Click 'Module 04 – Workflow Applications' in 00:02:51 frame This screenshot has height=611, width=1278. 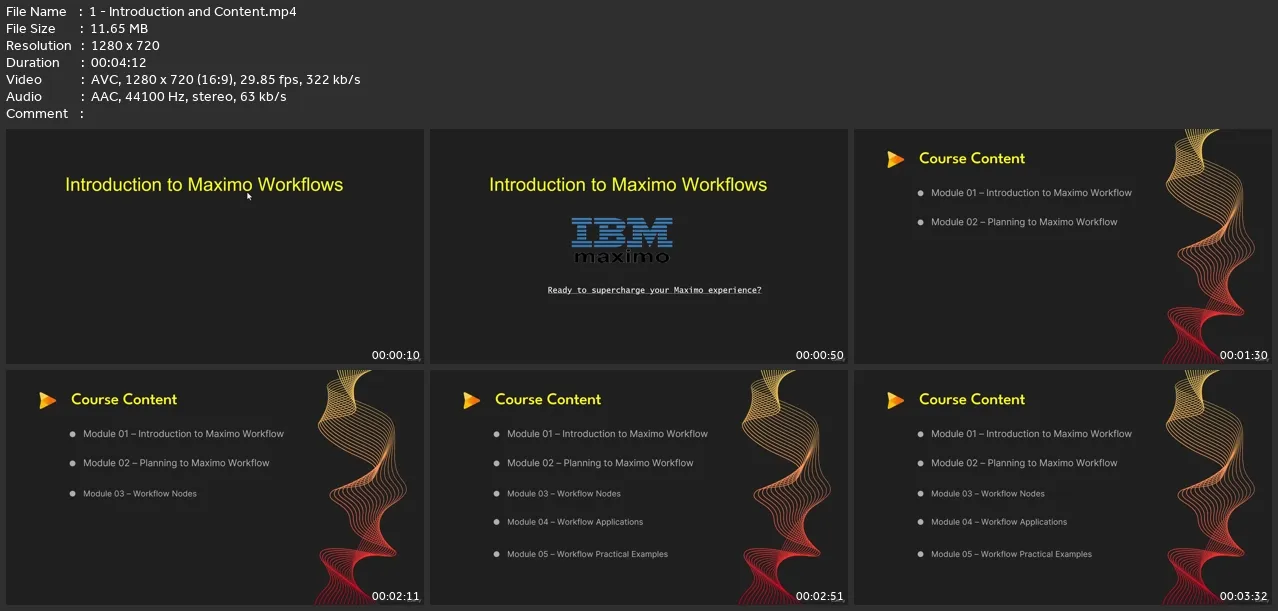[575, 522]
